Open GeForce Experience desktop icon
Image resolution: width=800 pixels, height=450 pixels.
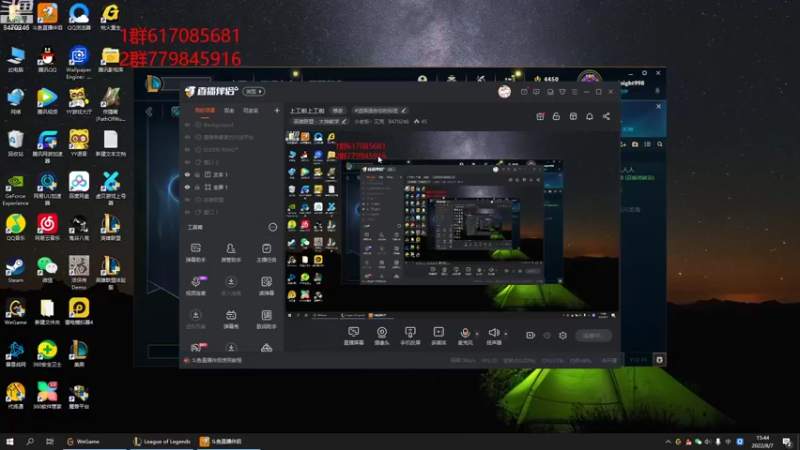[15, 190]
